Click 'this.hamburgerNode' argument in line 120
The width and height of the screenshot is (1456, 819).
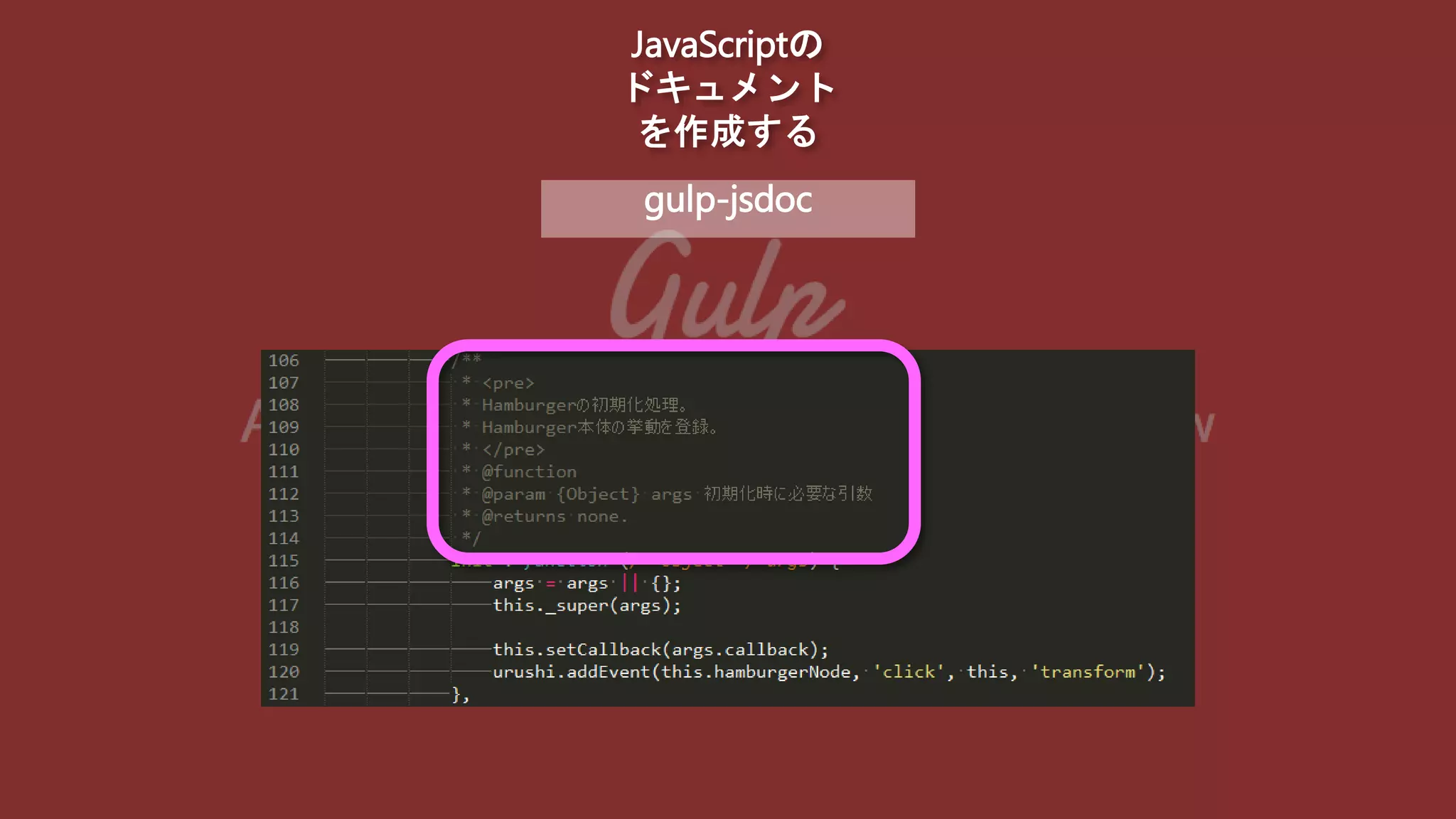(756, 672)
